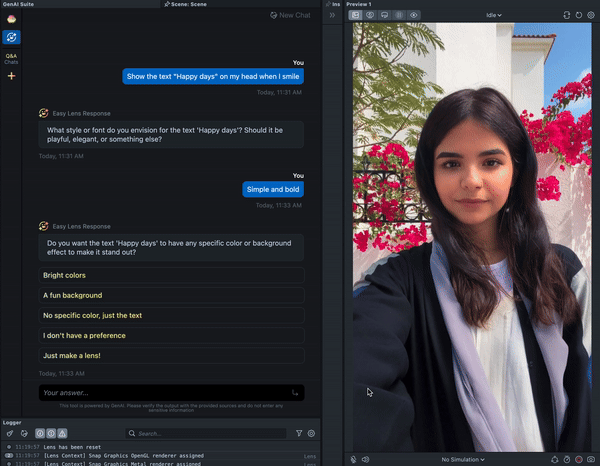Select the first preview mode icon
The width and height of the screenshot is (600, 466).
pyautogui.click(x=355, y=15)
